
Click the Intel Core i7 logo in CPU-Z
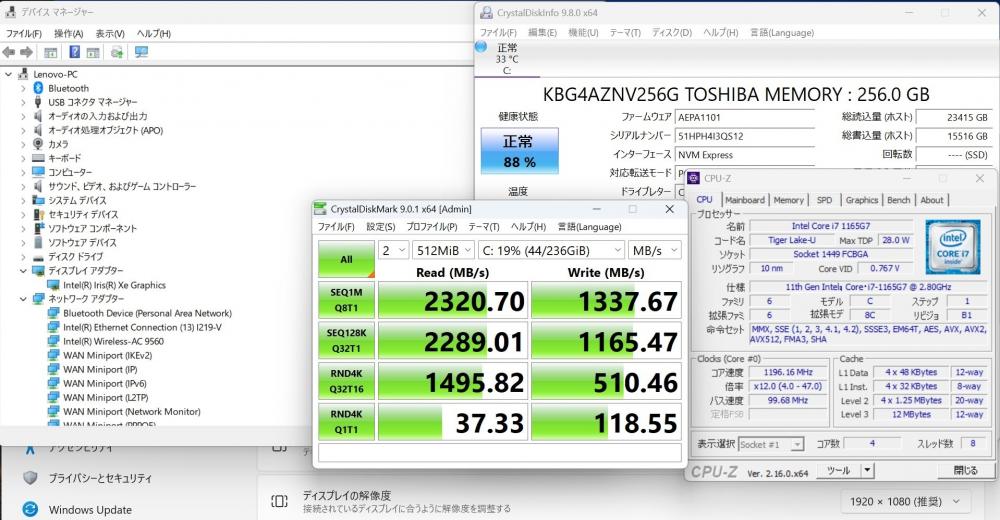(952, 248)
